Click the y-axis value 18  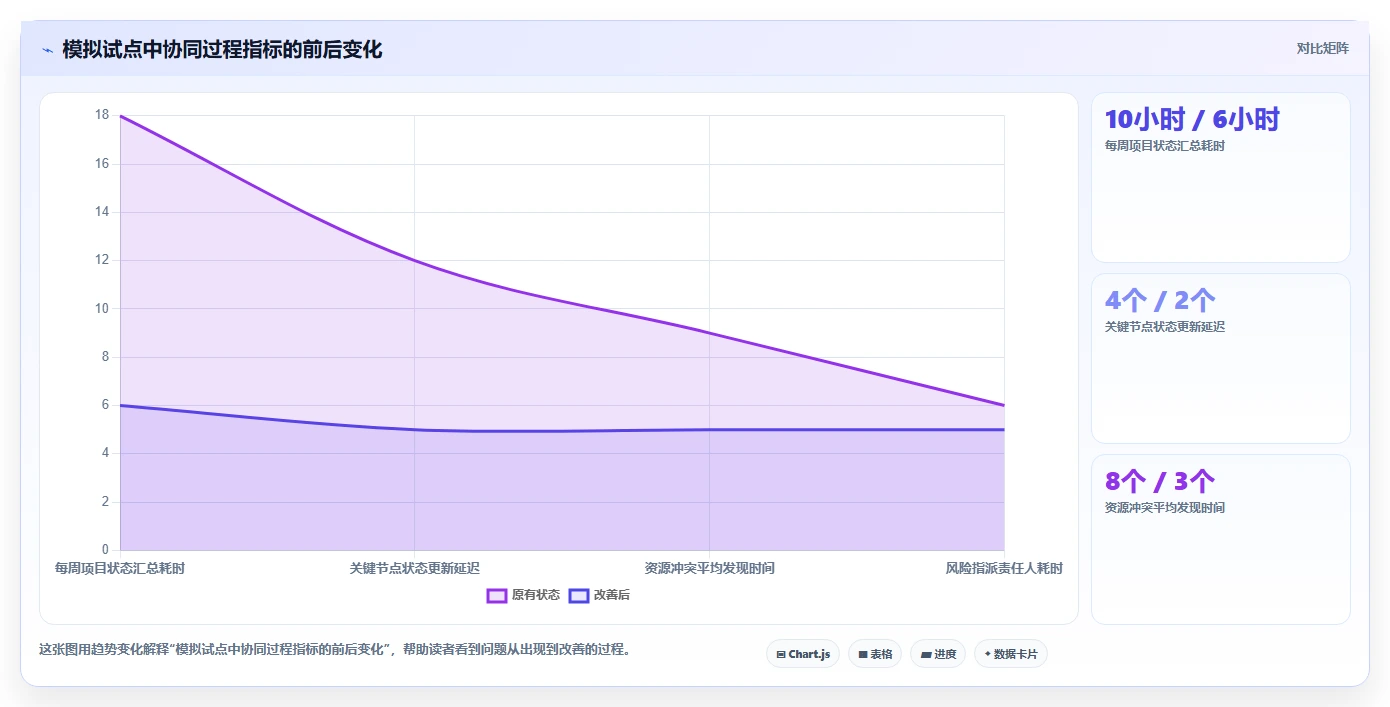point(102,115)
